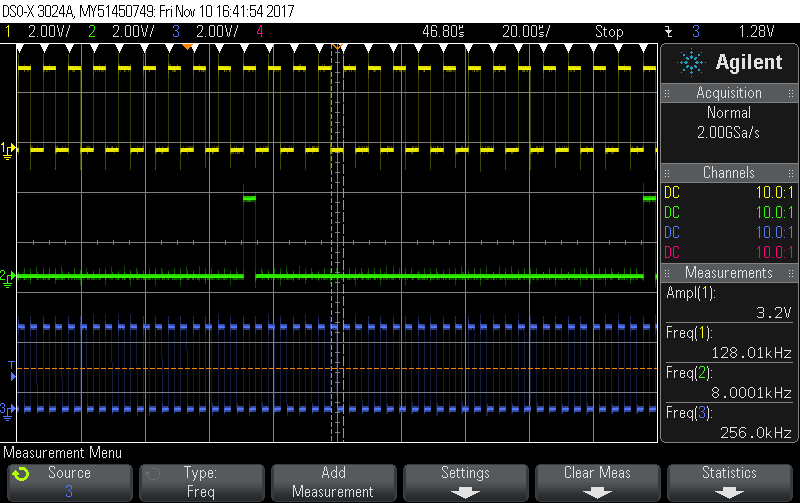Click channel 3 ground reference marker
800x503 pixels.
pyautogui.click(x=8, y=411)
